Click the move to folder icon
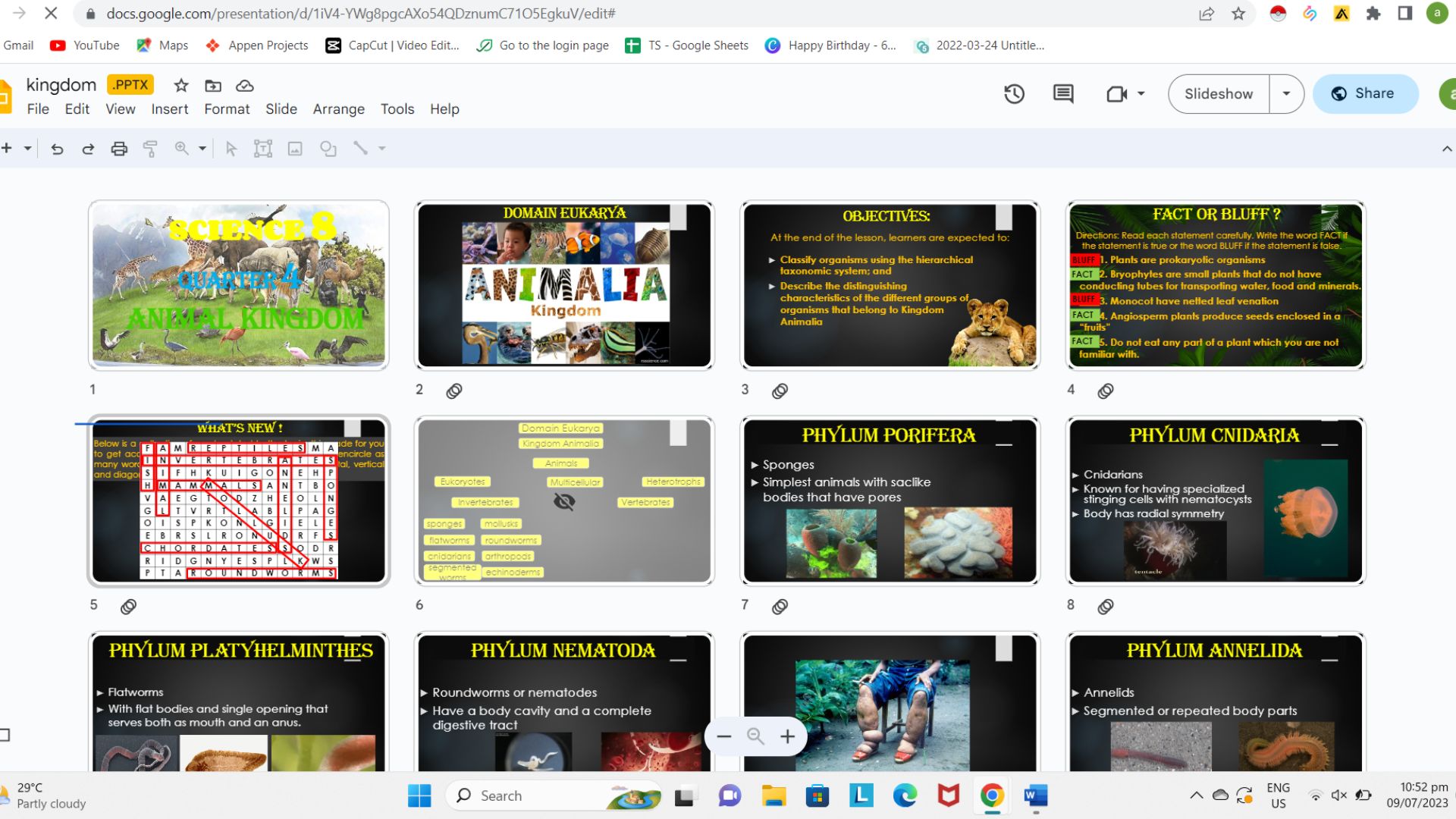 (x=213, y=86)
